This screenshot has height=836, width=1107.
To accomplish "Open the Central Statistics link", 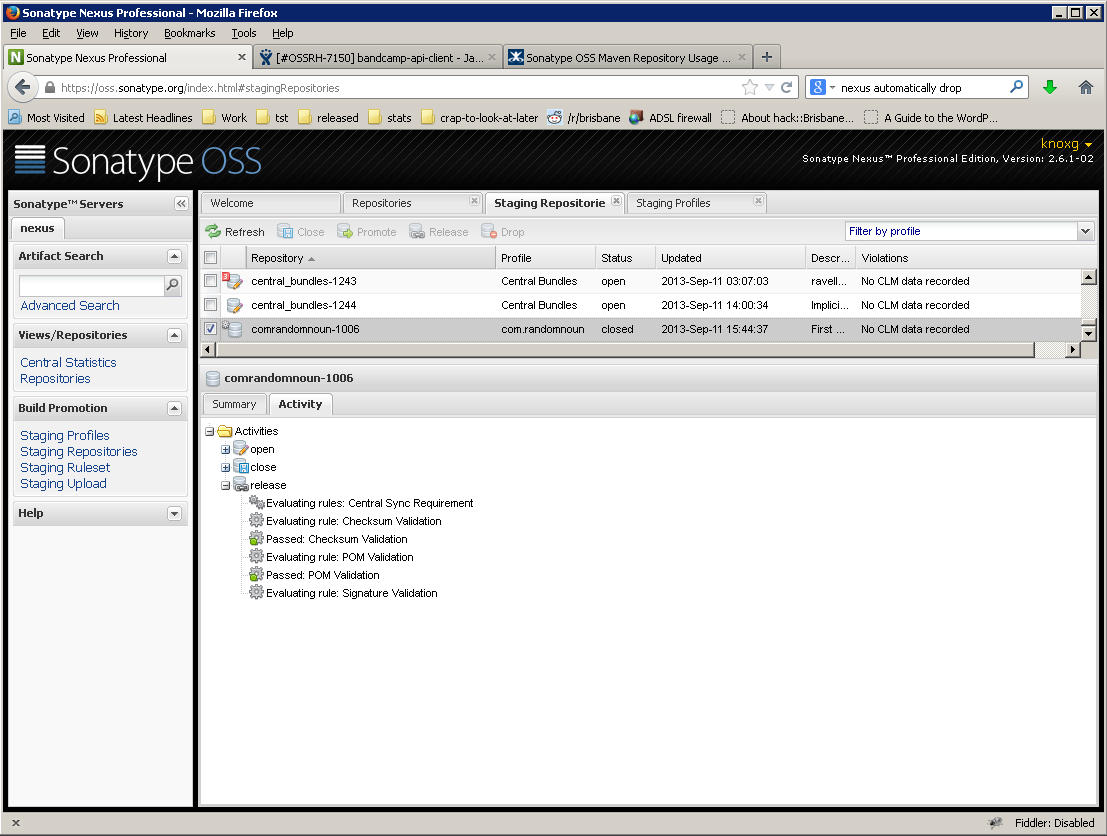I will click(68, 362).
